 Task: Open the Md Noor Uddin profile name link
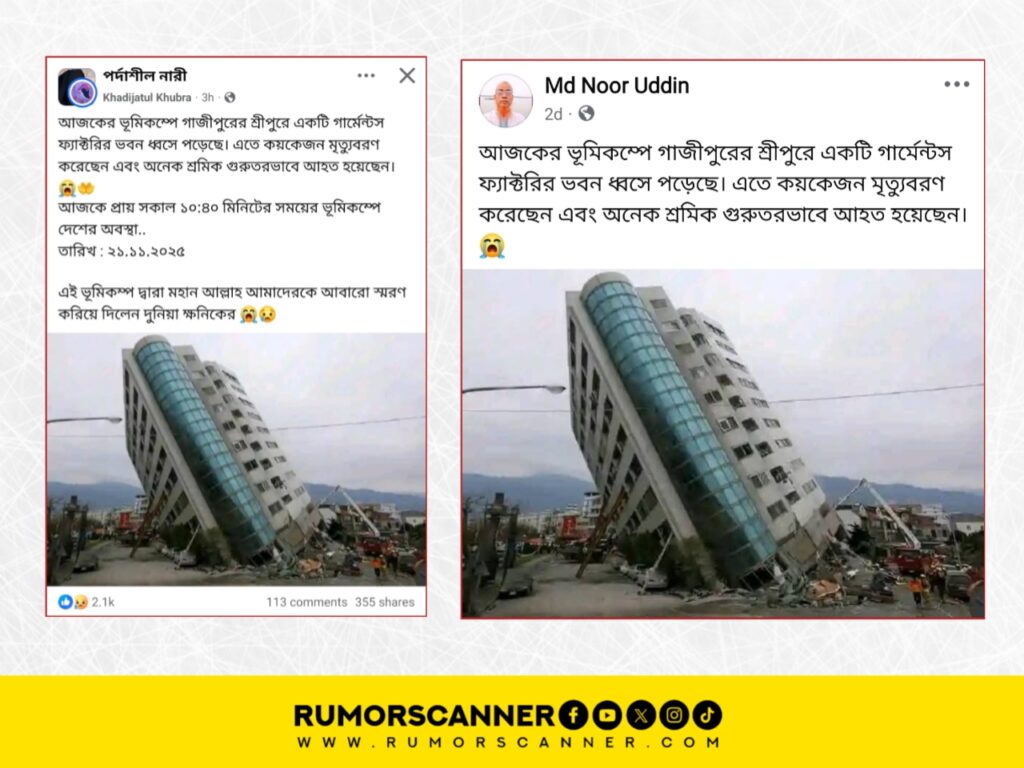click(x=616, y=86)
